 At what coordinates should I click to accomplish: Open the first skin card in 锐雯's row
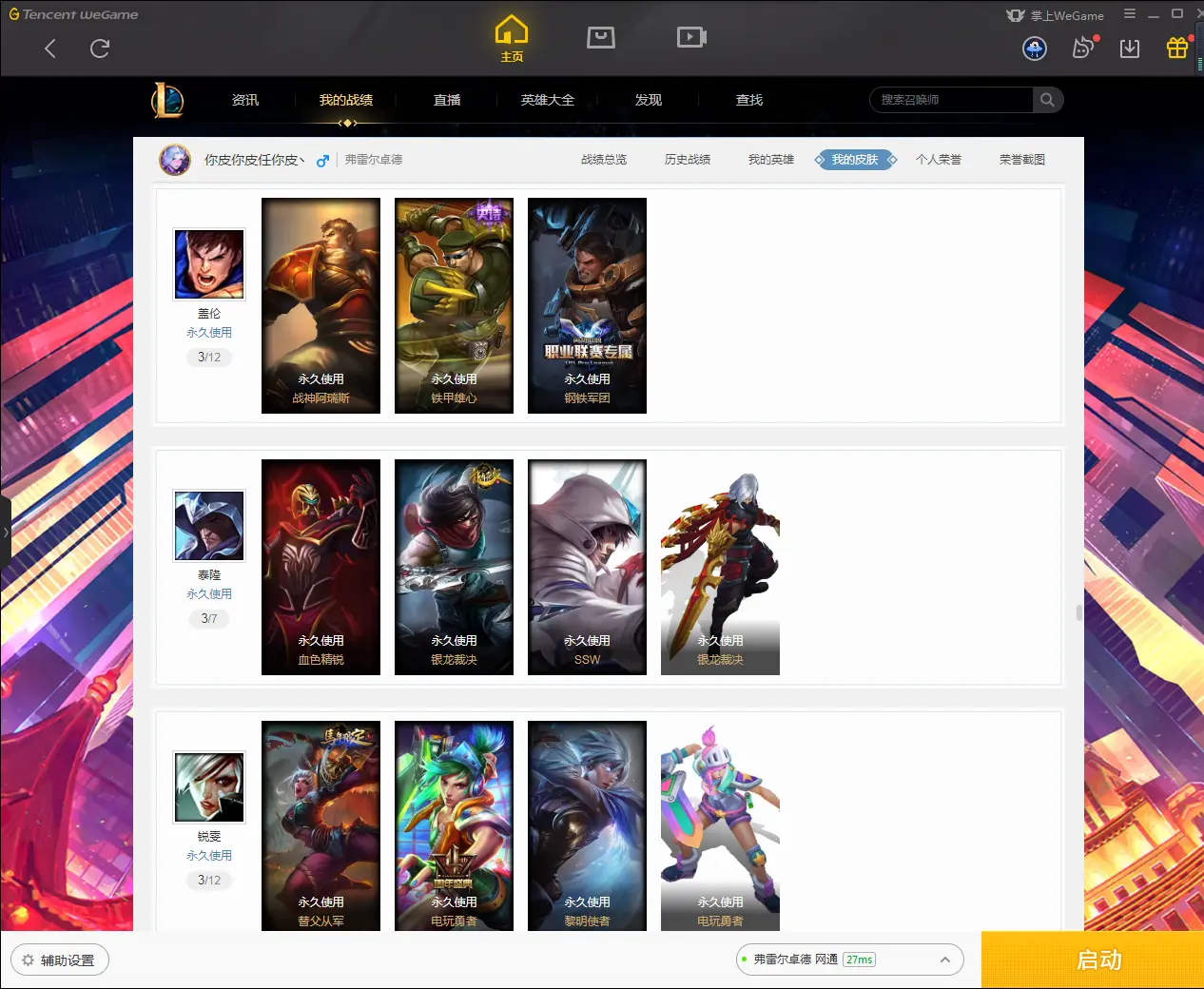pos(320,825)
